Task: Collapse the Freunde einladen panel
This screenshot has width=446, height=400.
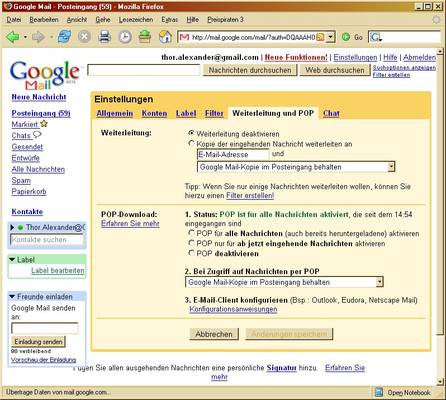Action: point(12,296)
